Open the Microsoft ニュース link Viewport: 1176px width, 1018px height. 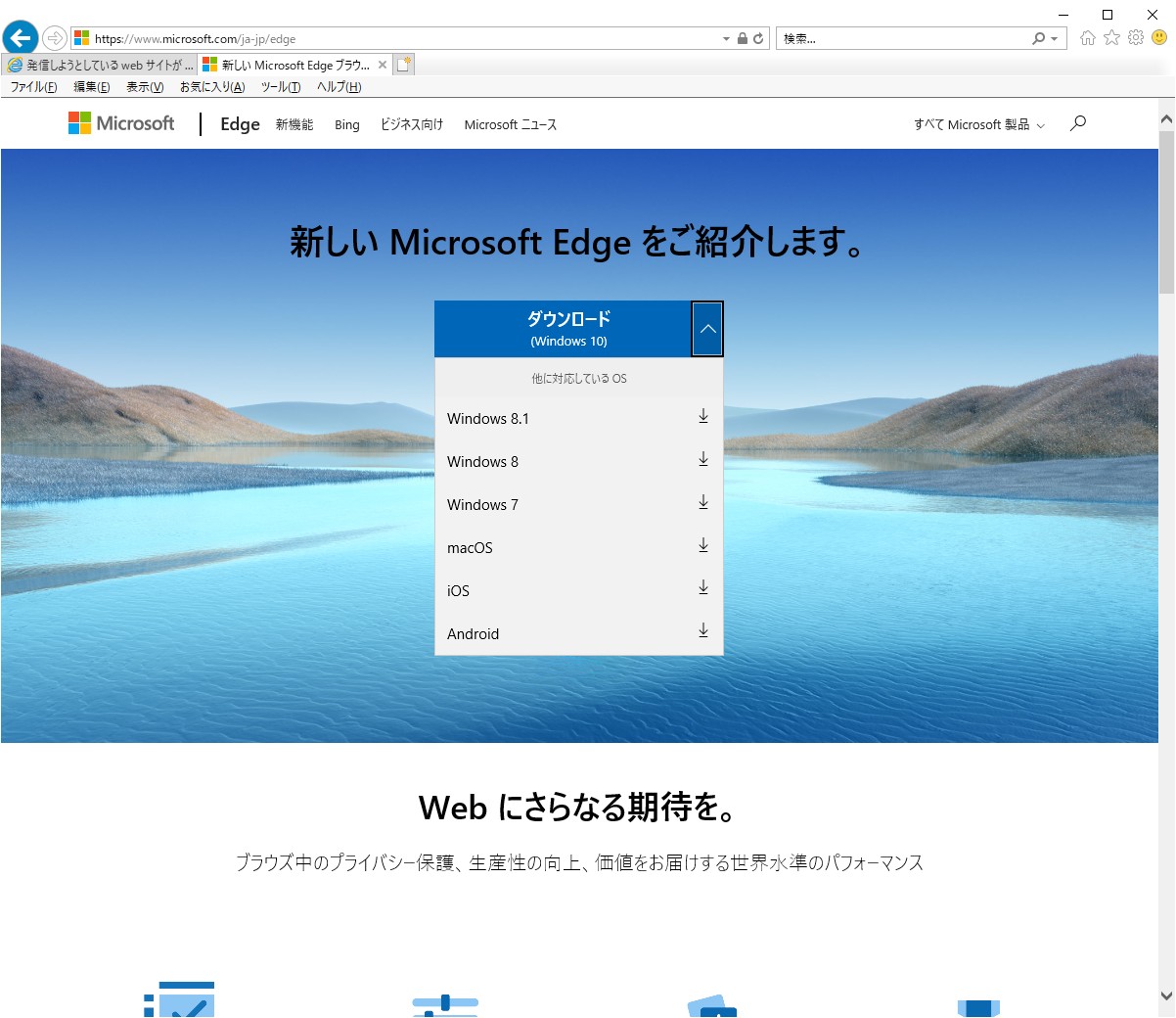(x=511, y=125)
